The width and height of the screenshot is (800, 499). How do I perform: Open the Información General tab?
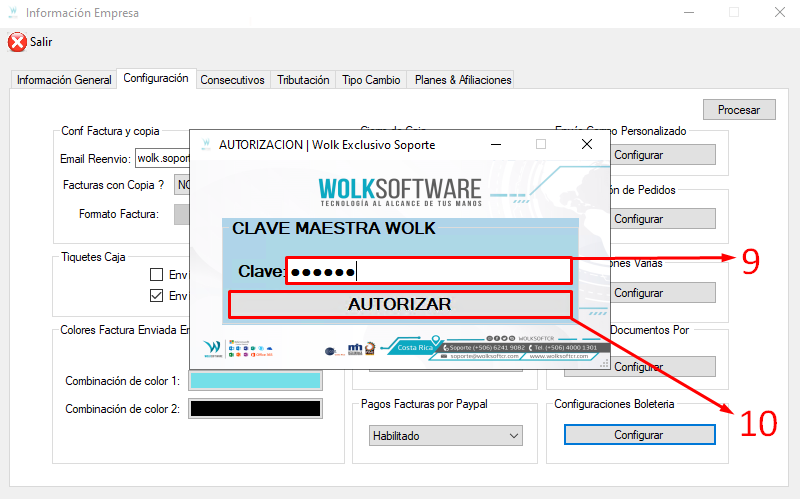[x=64, y=80]
